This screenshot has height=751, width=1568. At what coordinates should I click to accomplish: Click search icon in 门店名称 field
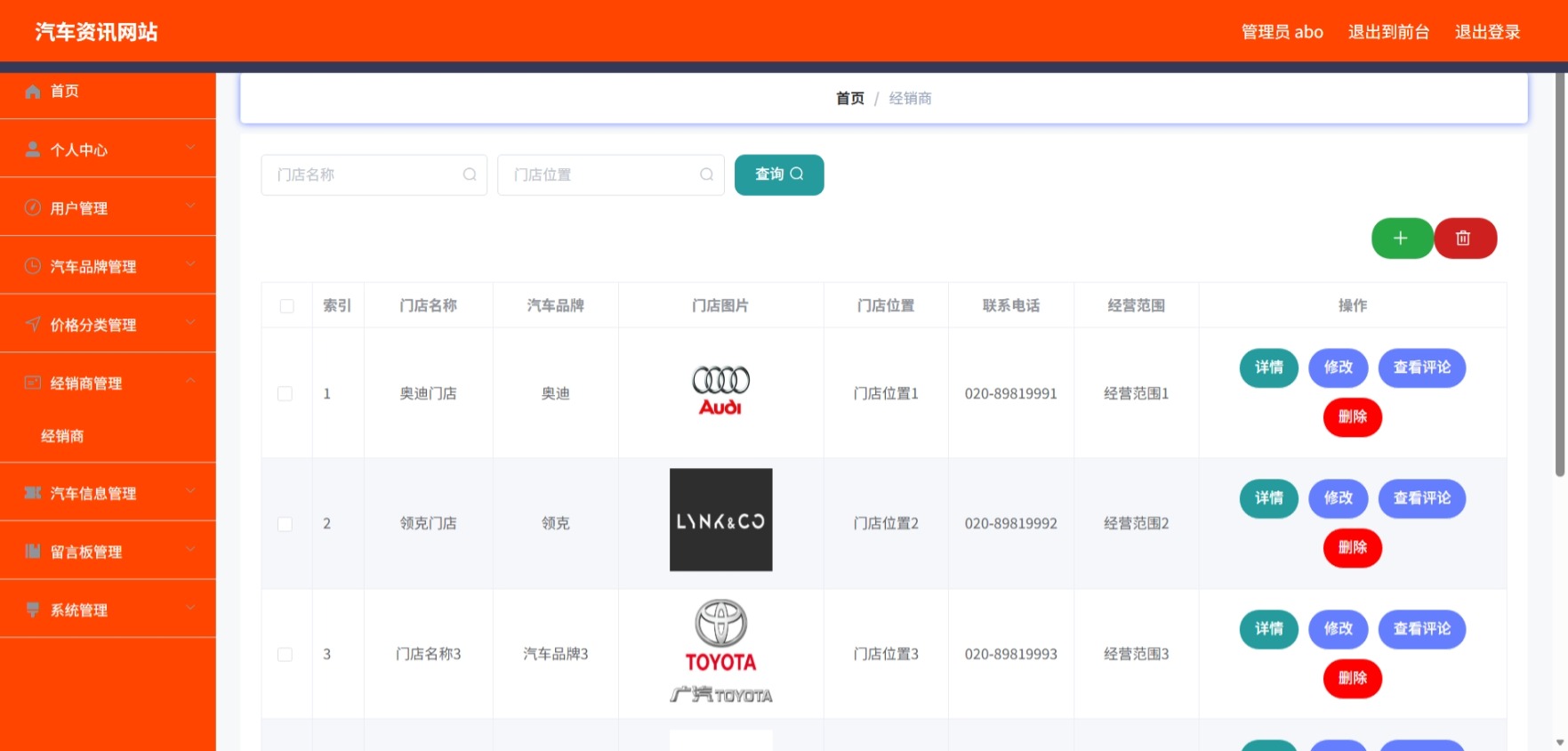pyautogui.click(x=470, y=174)
